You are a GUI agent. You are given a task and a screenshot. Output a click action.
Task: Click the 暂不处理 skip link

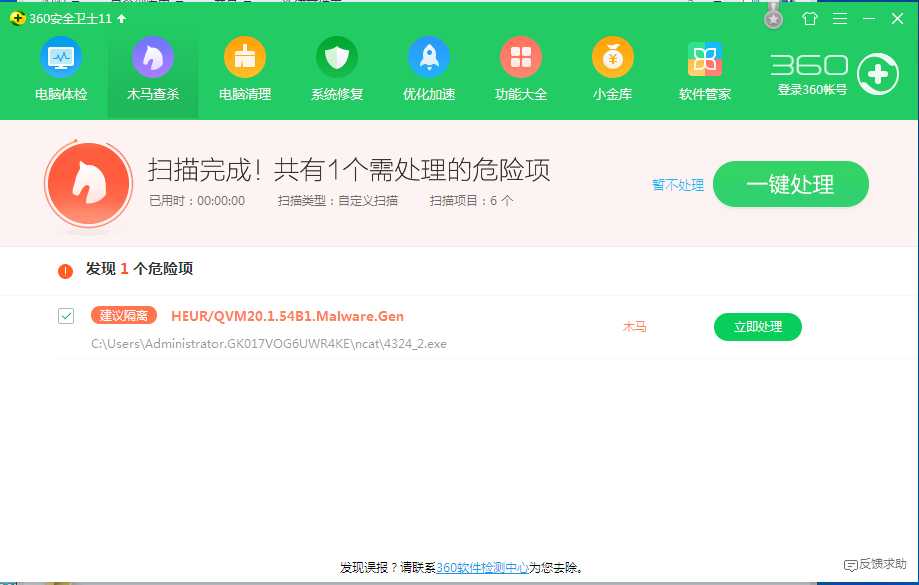coord(677,184)
